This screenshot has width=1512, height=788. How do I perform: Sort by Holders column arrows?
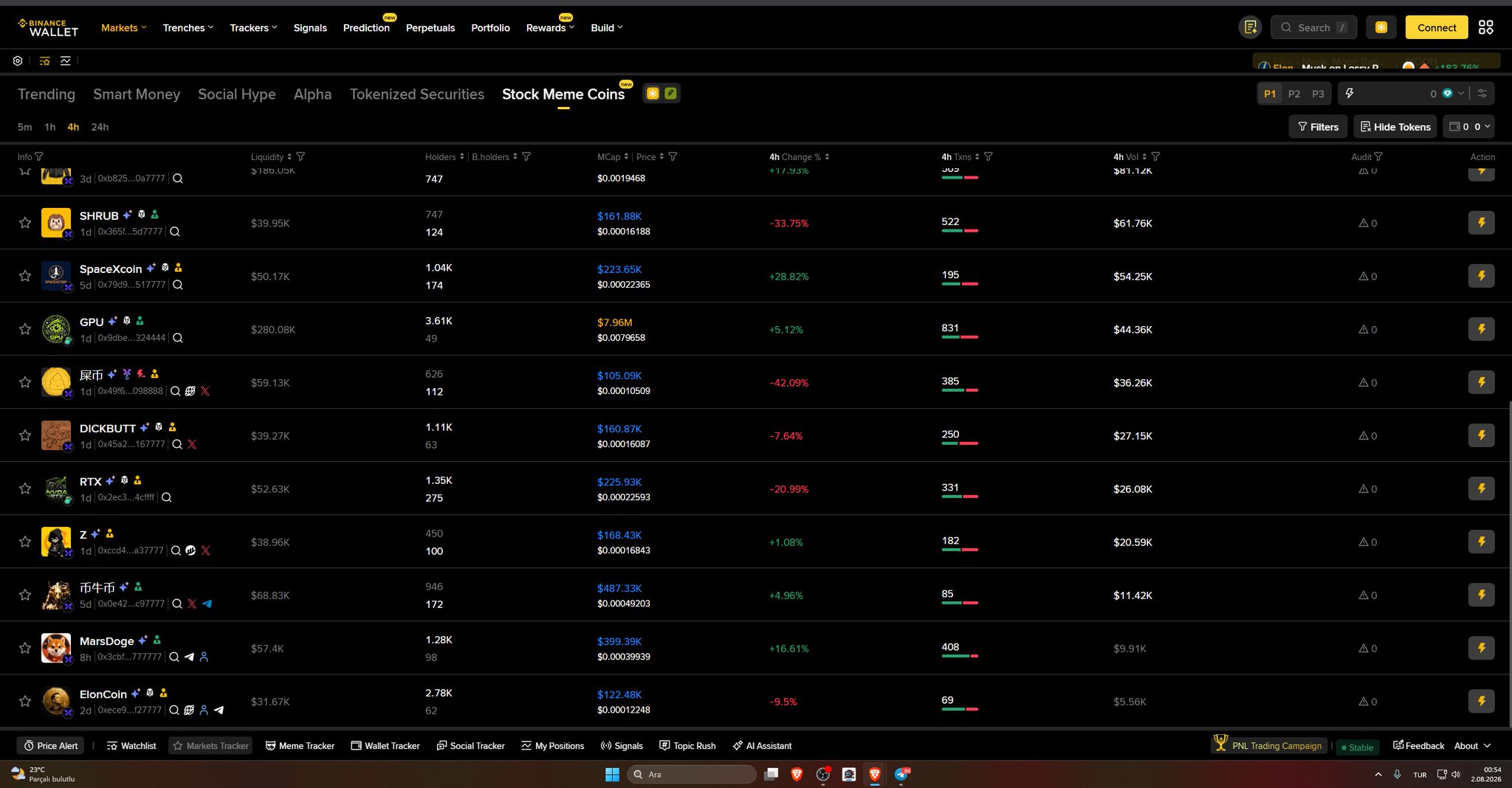[462, 157]
